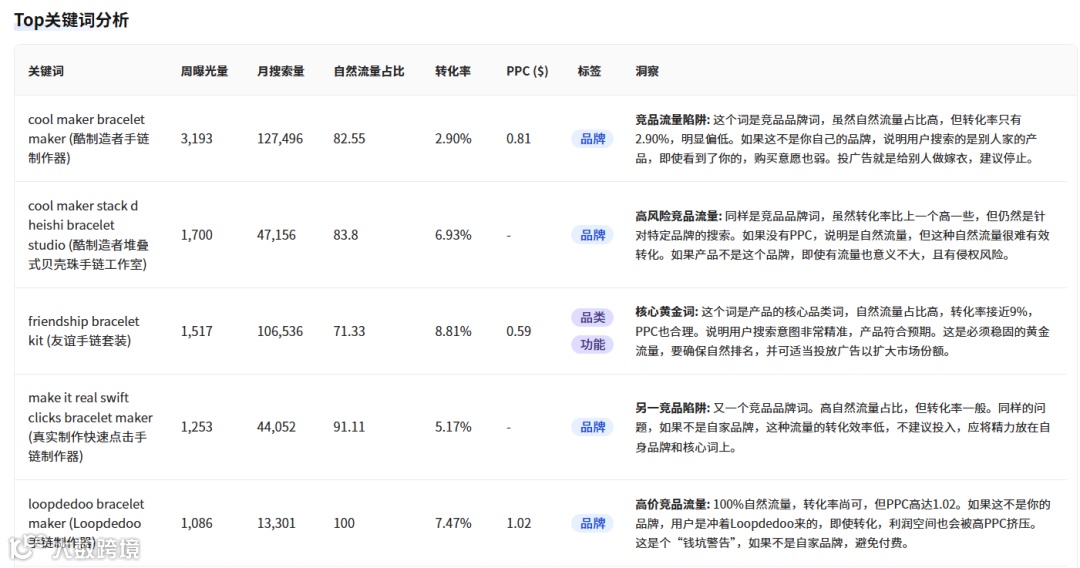Select the Top关键词分析 heading
Viewport: 1080px width, 568px height.
point(71,20)
